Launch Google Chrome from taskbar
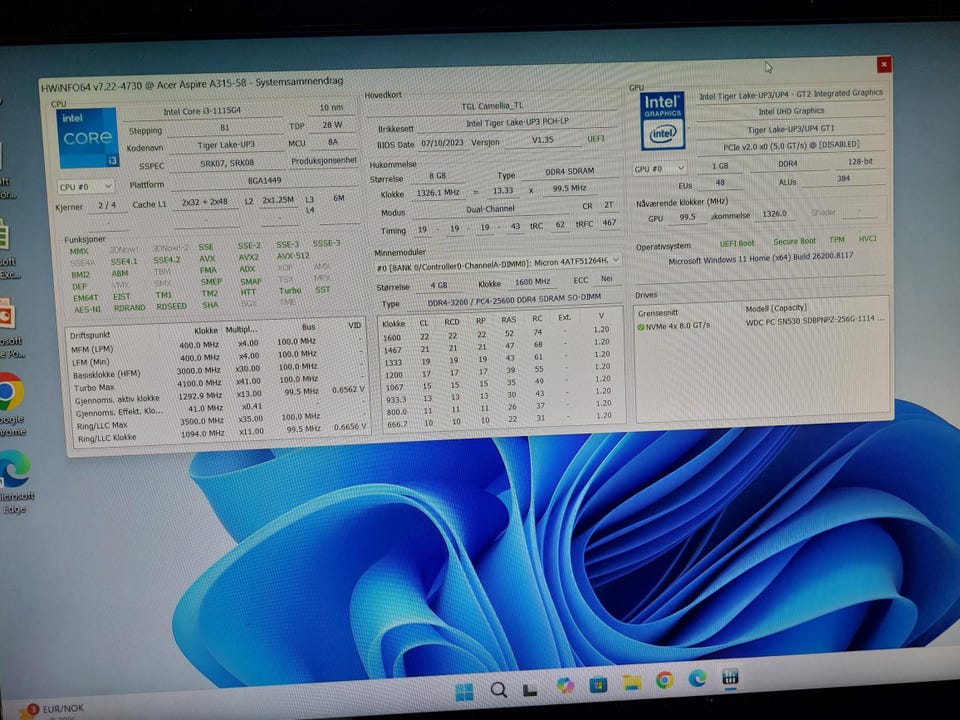Screen dimensions: 960x720 pos(664,680)
